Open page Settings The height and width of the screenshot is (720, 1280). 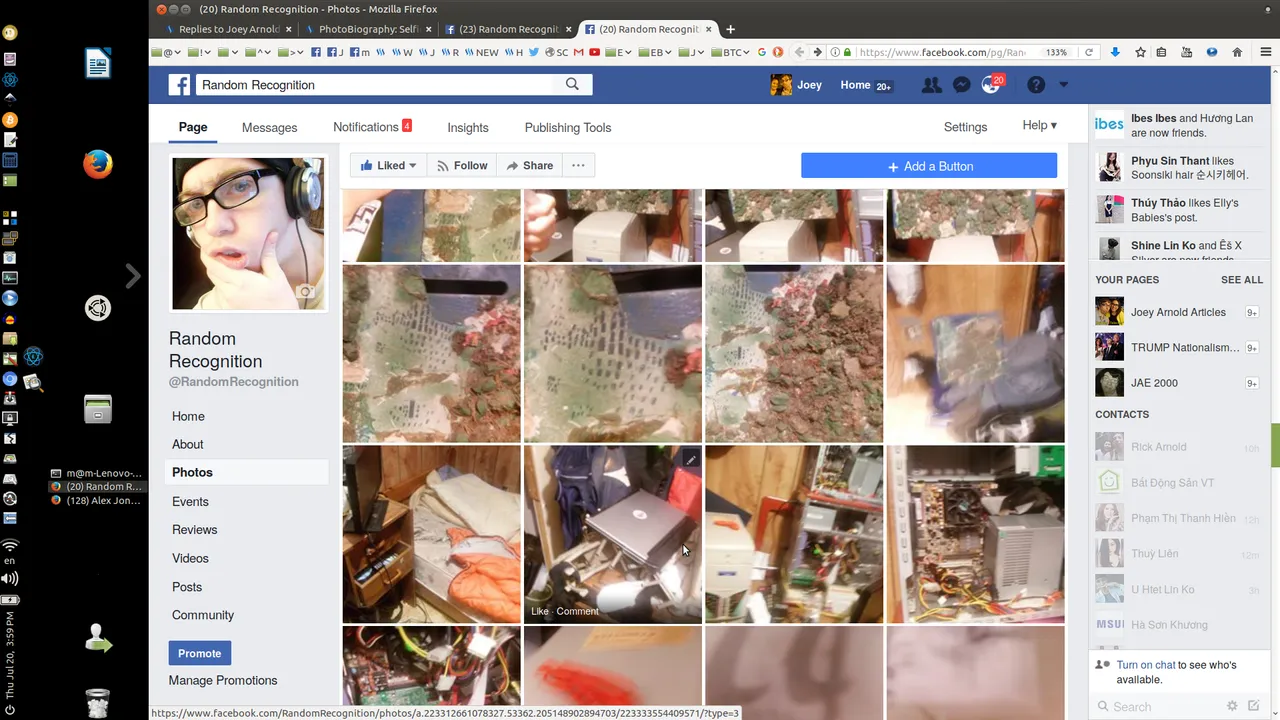click(x=965, y=127)
